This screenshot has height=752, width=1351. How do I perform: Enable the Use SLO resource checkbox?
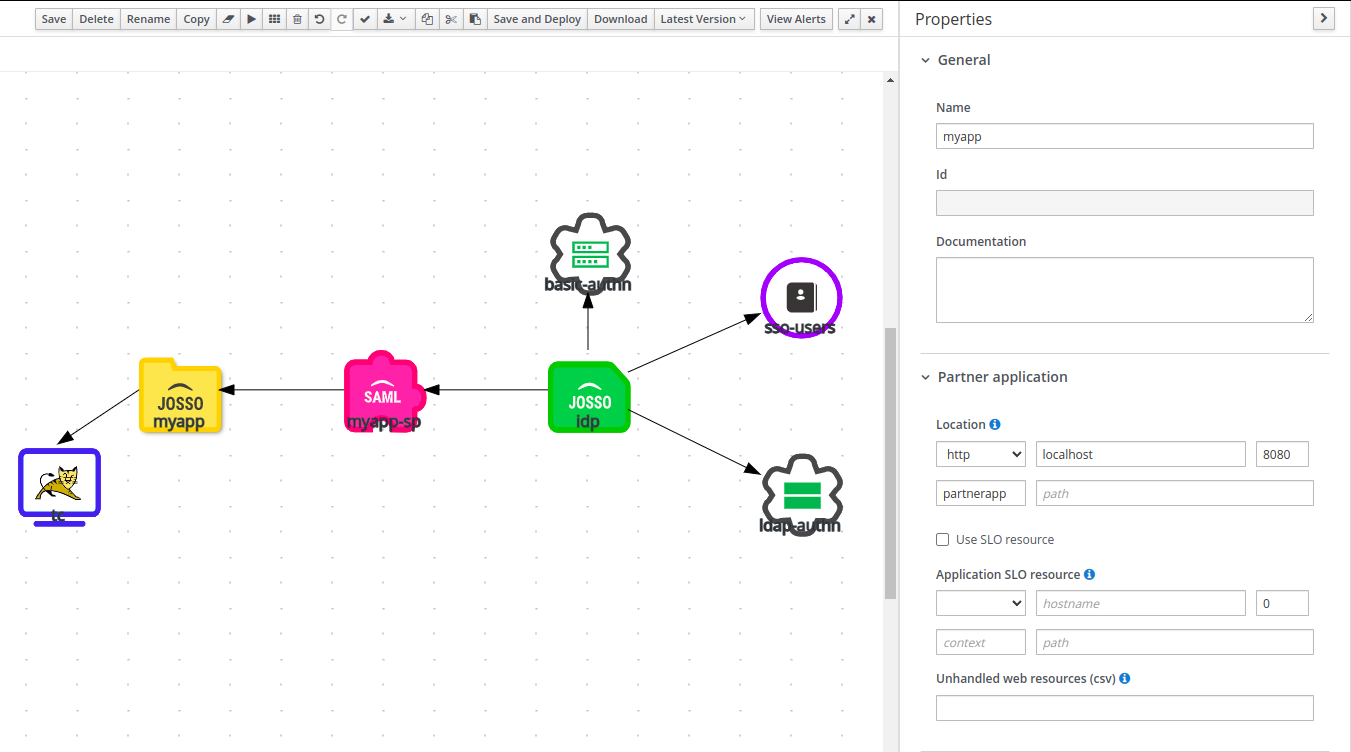pyautogui.click(x=942, y=540)
